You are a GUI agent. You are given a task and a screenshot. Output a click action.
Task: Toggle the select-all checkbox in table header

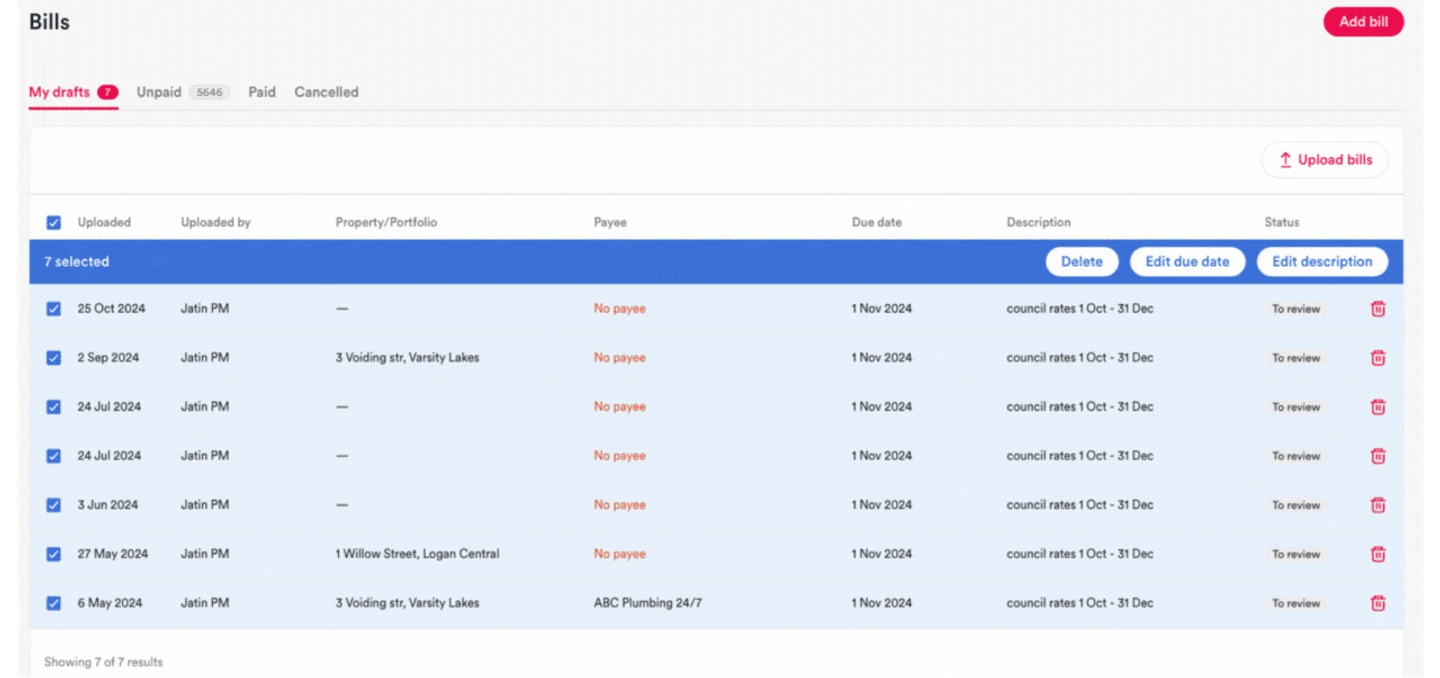(54, 223)
